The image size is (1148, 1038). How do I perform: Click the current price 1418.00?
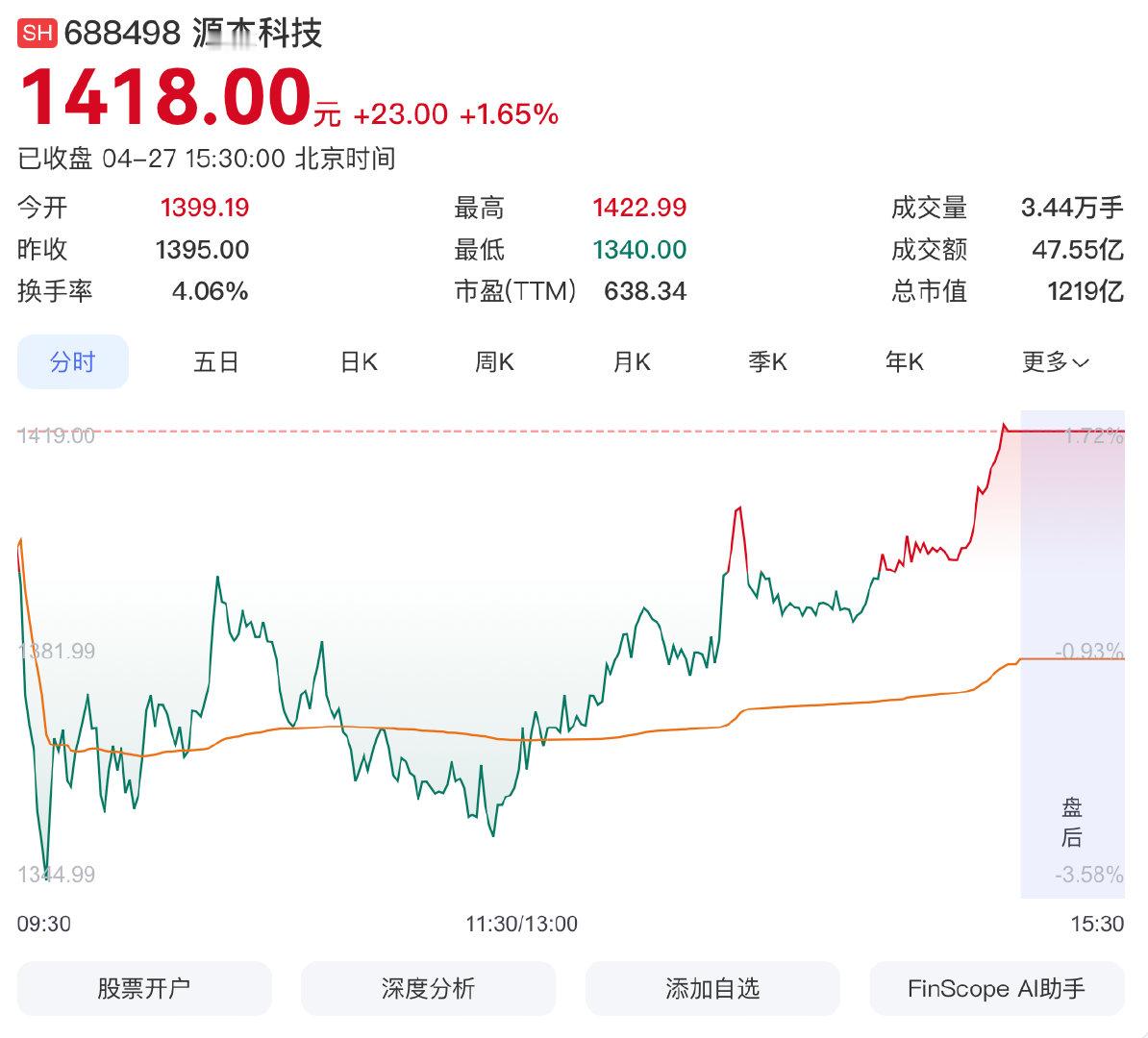tap(165, 97)
